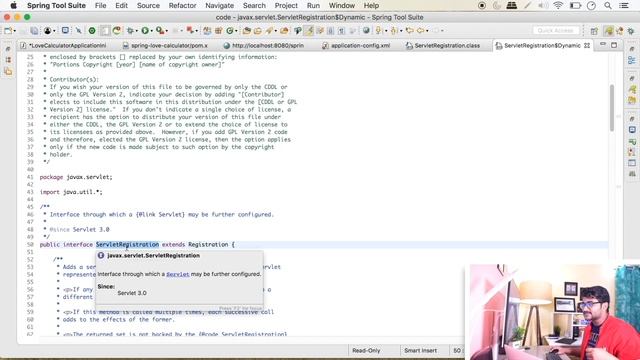
Task: Click the Open Task toolbar icon
Action: (258, 31)
